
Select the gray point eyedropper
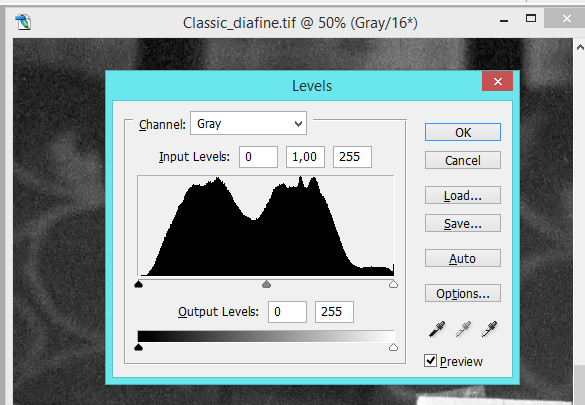(x=463, y=329)
